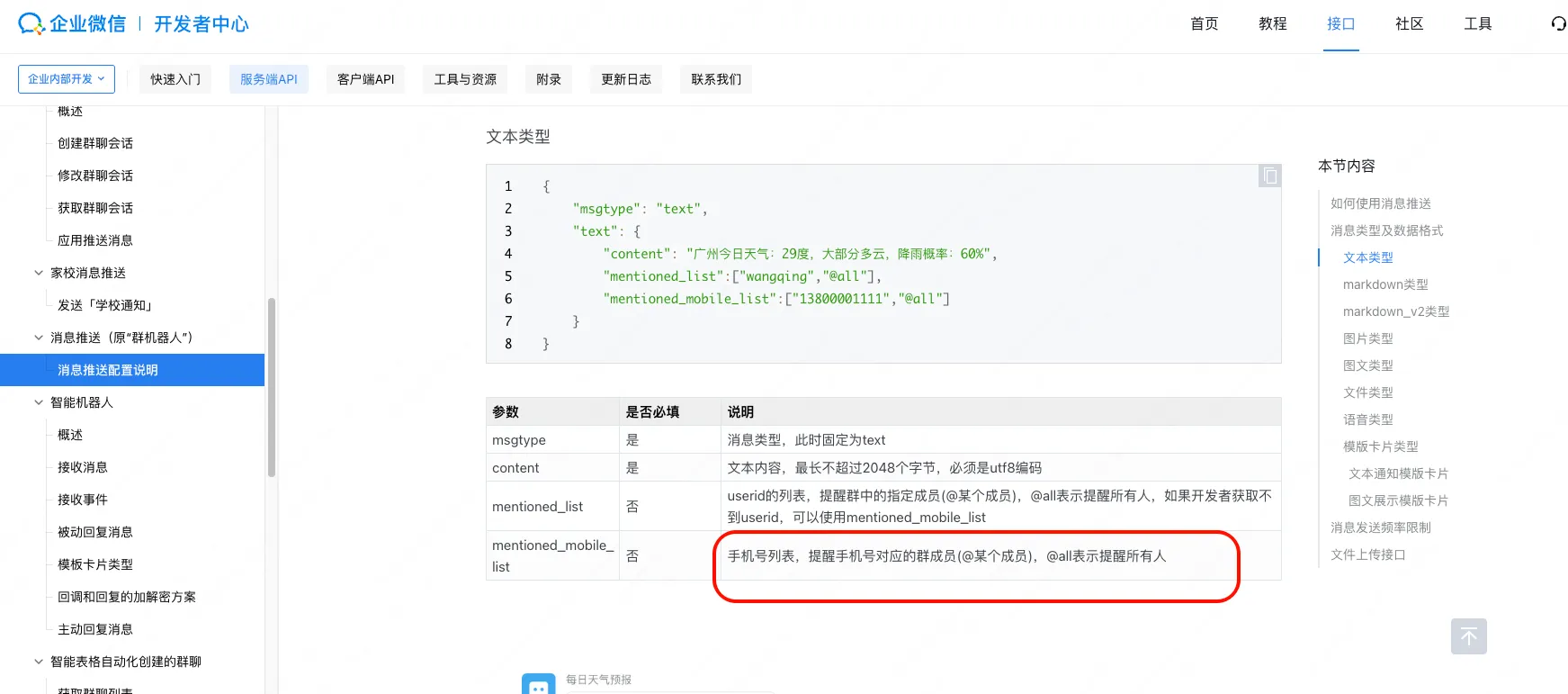The width and height of the screenshot is (1568, 694).
Task: Jump to 文本类型 in page contents
Action: [x=1368, y=257]
